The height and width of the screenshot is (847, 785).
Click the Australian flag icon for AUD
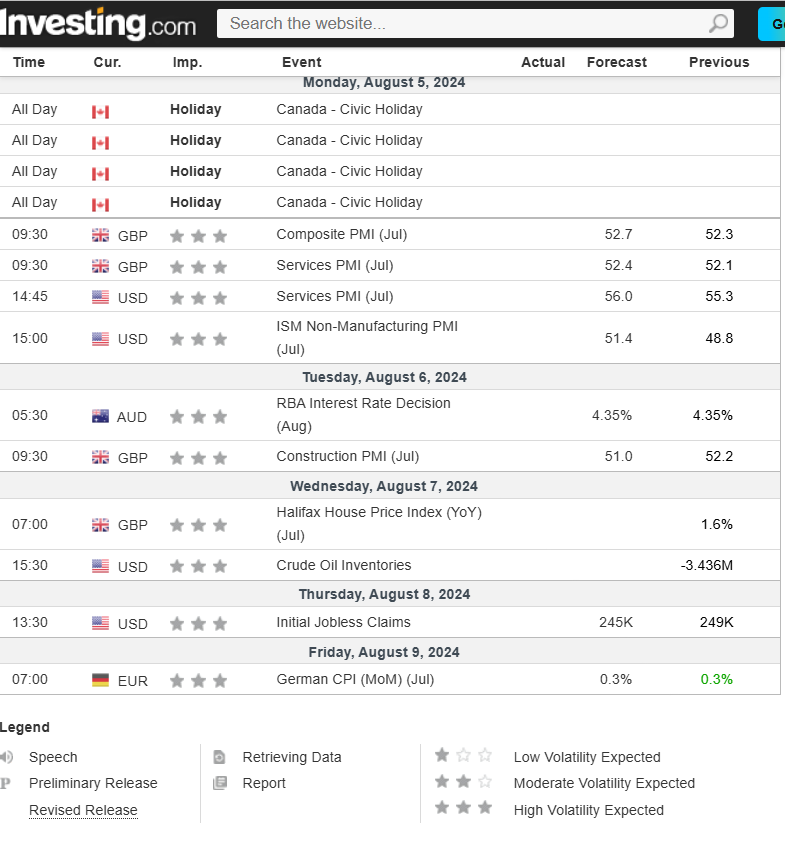coord(101,416)
